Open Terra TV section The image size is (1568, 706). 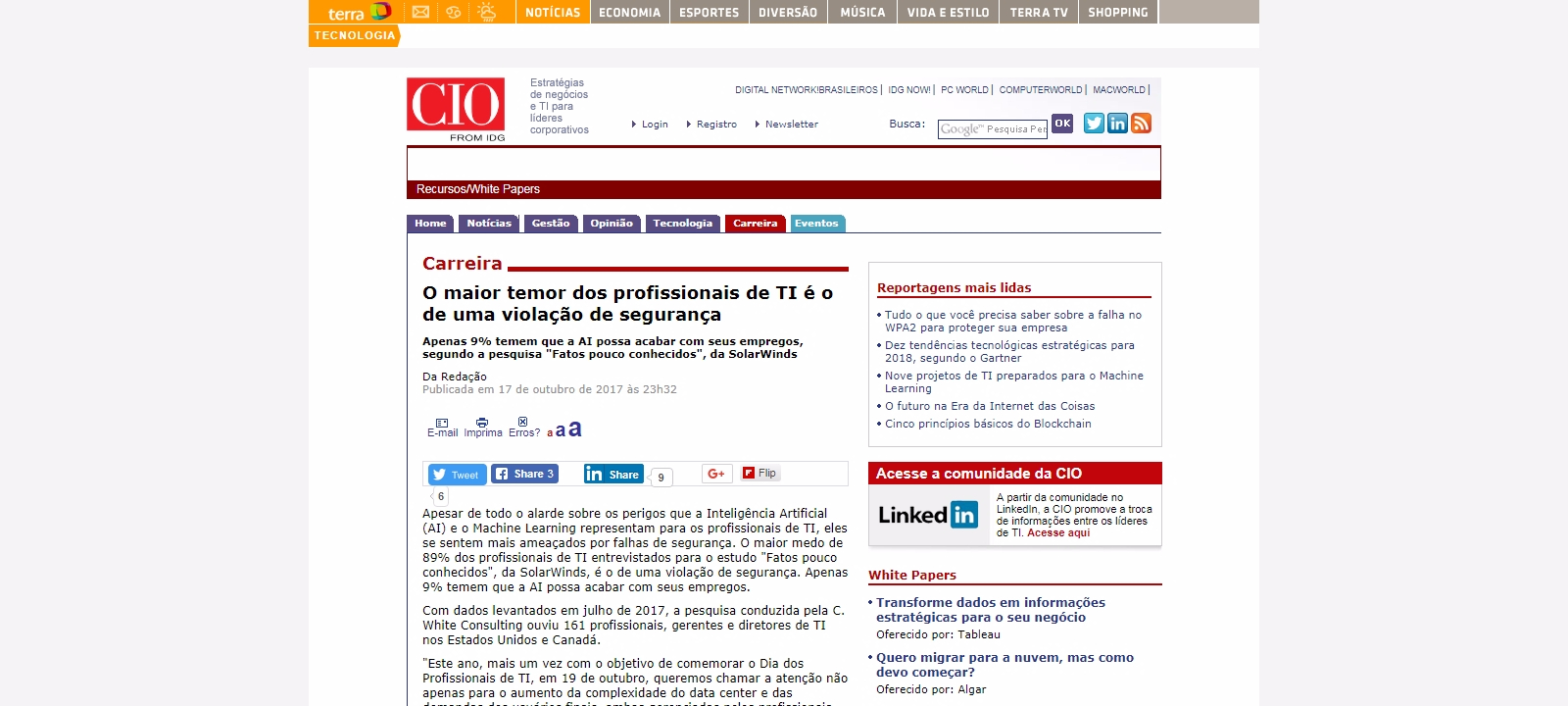tap(1039, 12)
